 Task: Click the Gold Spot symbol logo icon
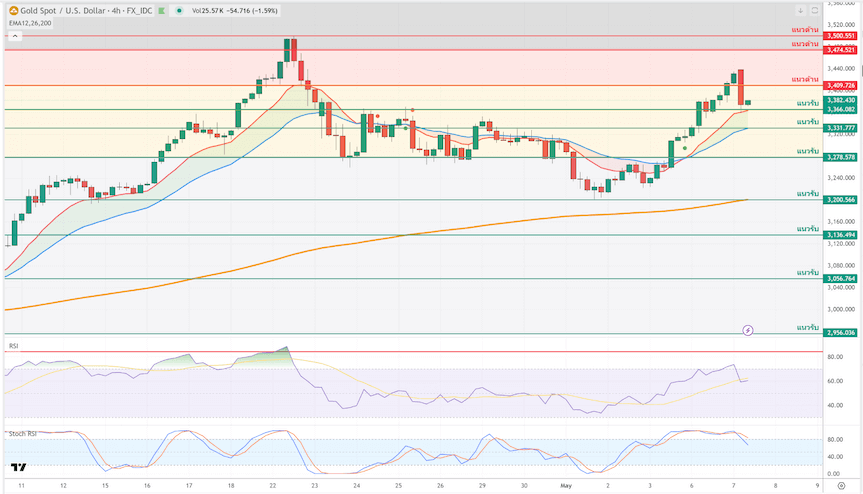point(13,10)
